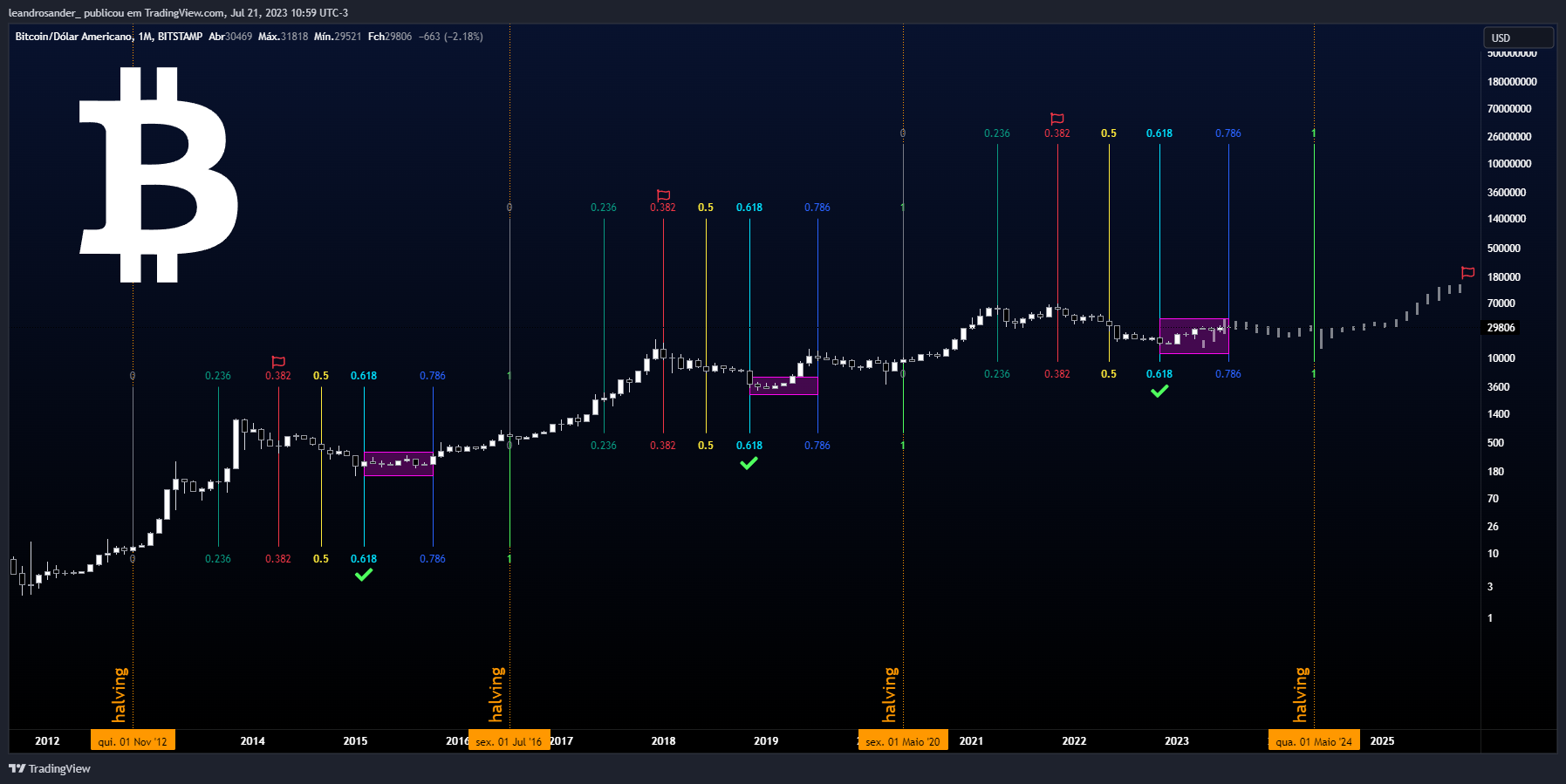Click the 2014 year label on the time axis
This screenshot has width=1566, height=784.
253,741
